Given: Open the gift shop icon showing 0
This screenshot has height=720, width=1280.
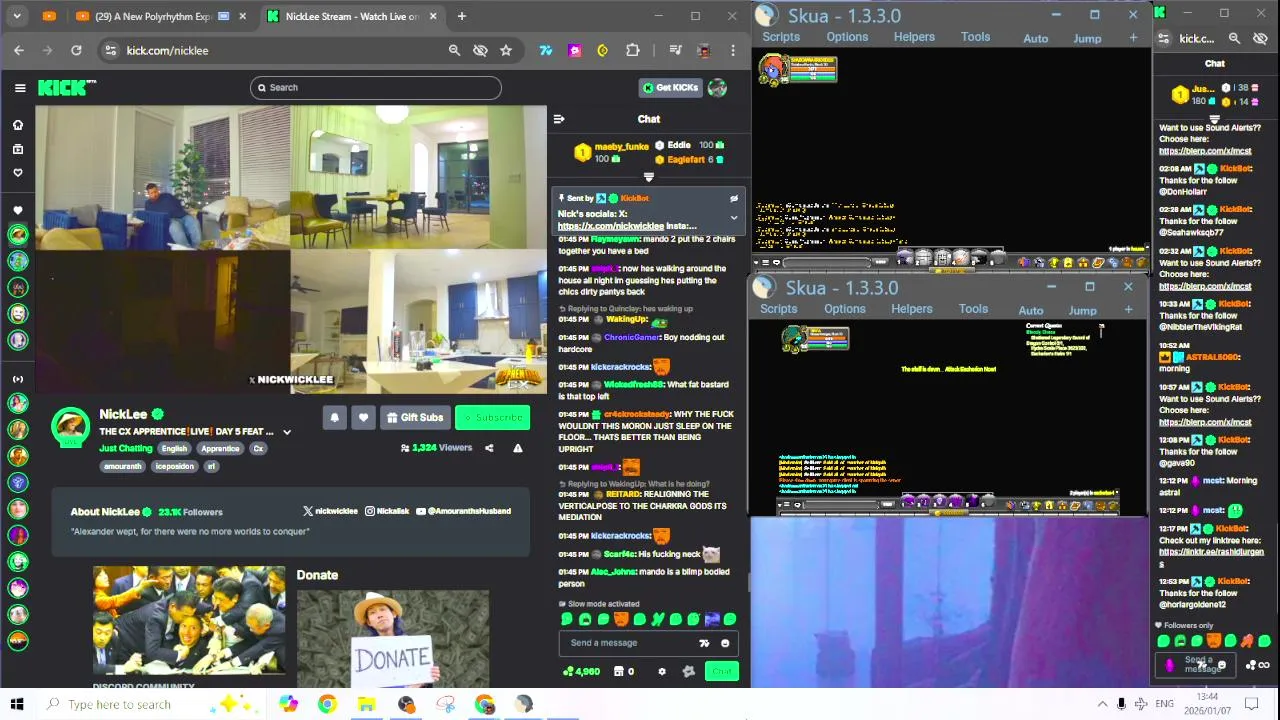Looking at the screenshot, I should [x=624, y=671].
